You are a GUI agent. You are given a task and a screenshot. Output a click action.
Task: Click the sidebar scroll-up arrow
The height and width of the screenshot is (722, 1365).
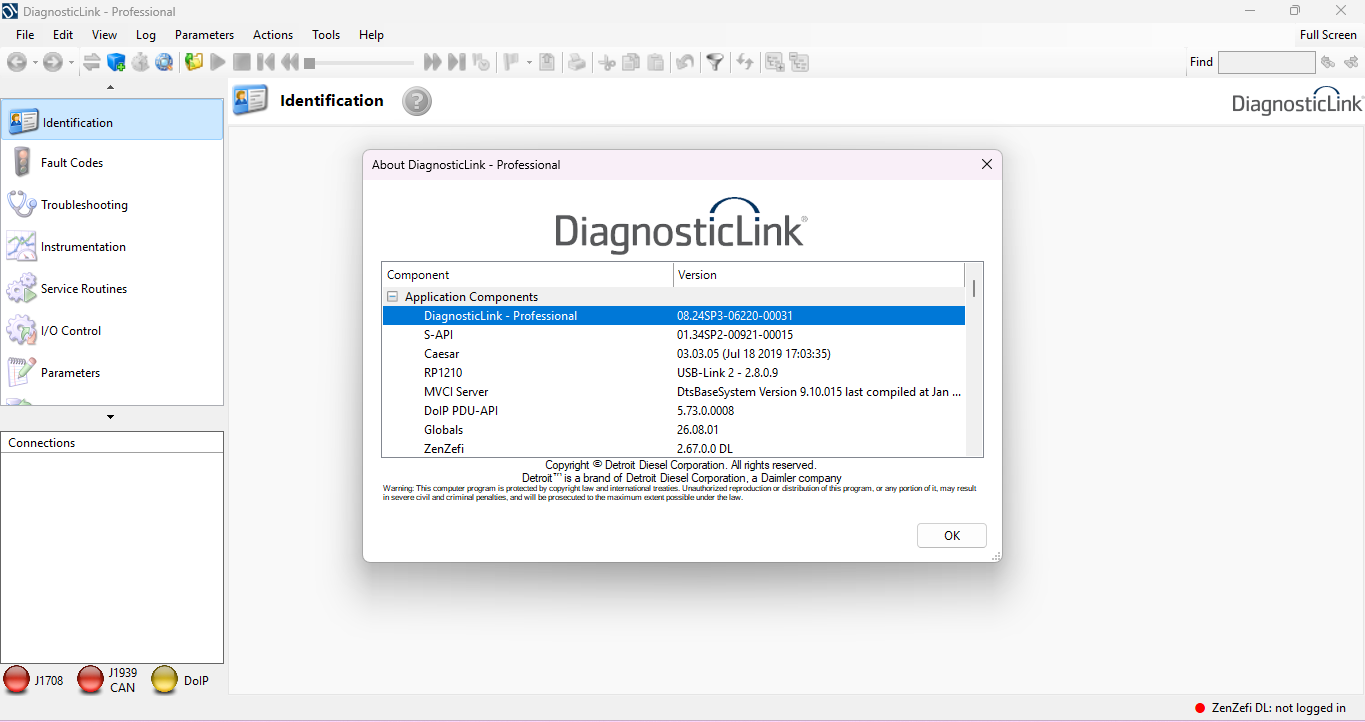click(x=111, y=87)
